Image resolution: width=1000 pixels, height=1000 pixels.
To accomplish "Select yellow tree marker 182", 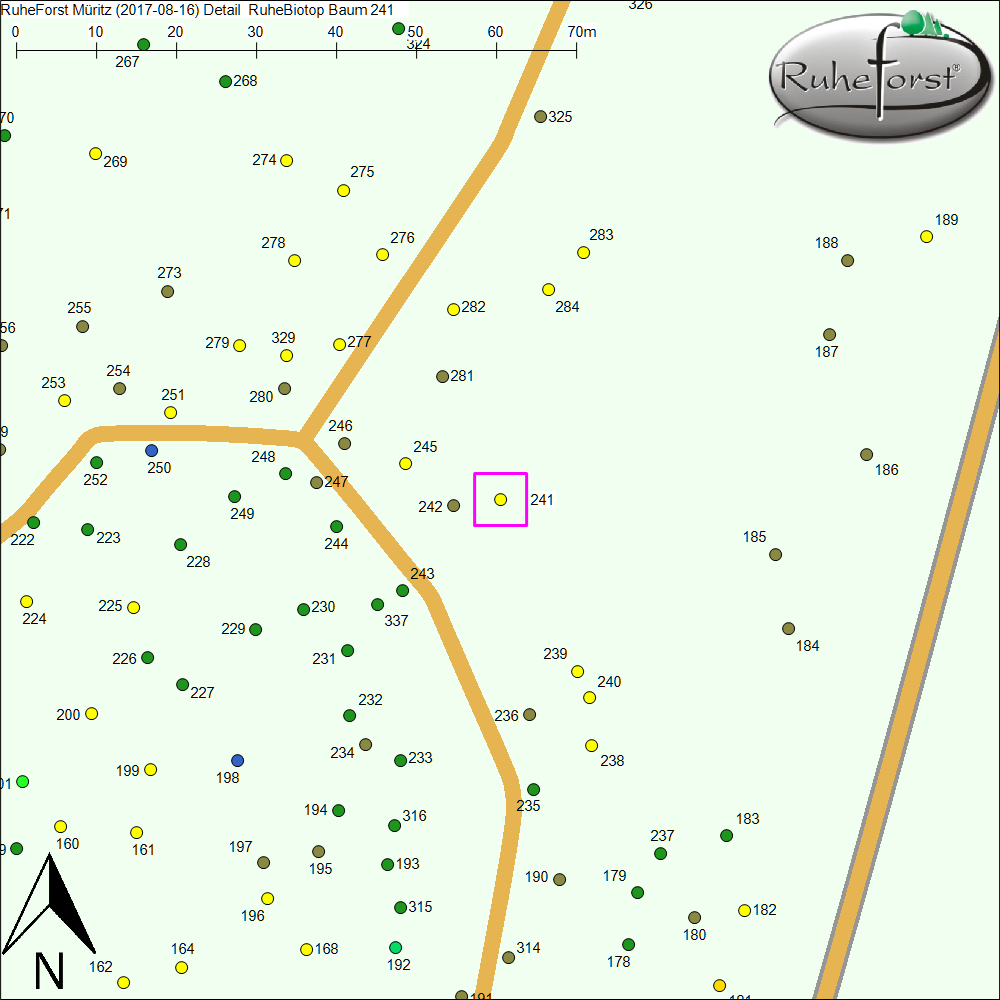I will coord(744,910).
